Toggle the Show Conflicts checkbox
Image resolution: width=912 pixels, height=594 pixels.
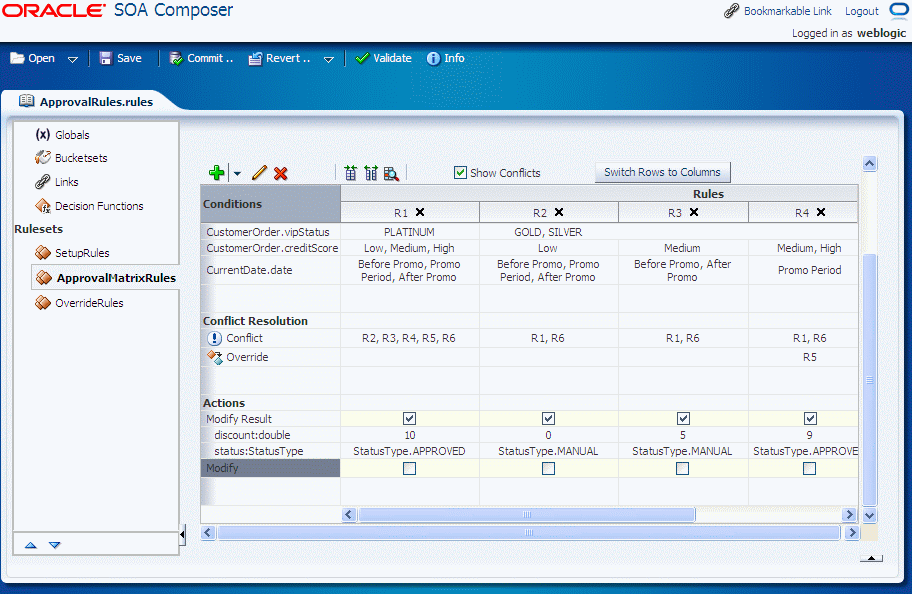coord(460,173)
